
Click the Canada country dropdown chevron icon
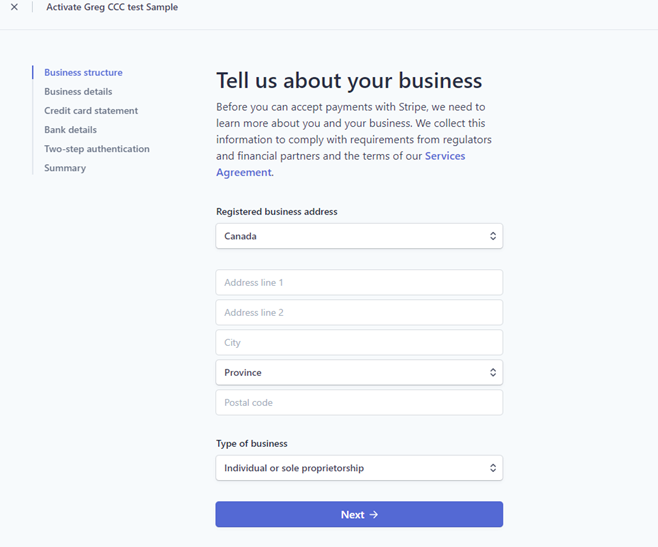point(492,236)
